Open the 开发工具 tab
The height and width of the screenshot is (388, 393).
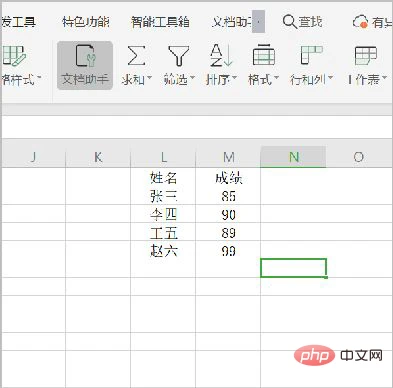click(19, 22)
